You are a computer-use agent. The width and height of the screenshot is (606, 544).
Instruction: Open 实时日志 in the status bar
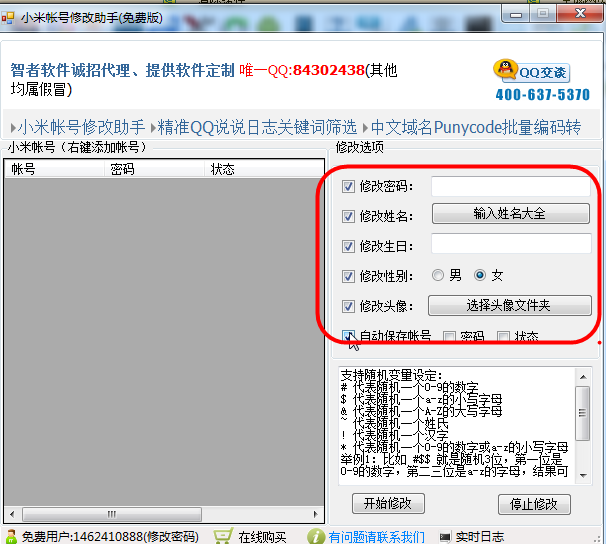[480, 536]
